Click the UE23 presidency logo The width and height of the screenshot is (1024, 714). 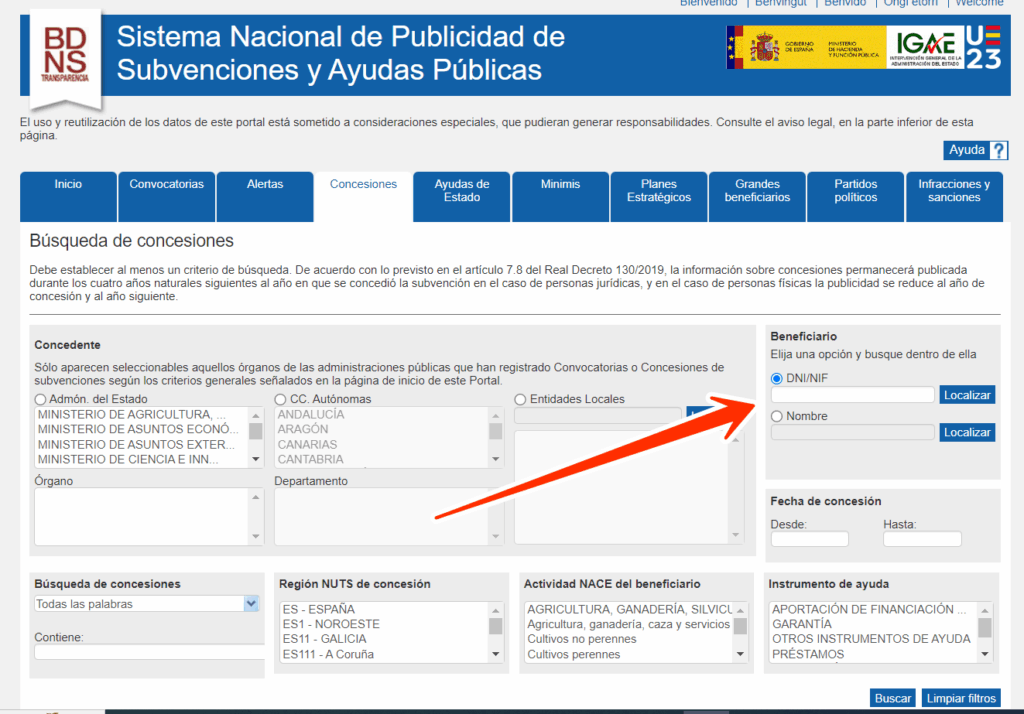point(984,47)
